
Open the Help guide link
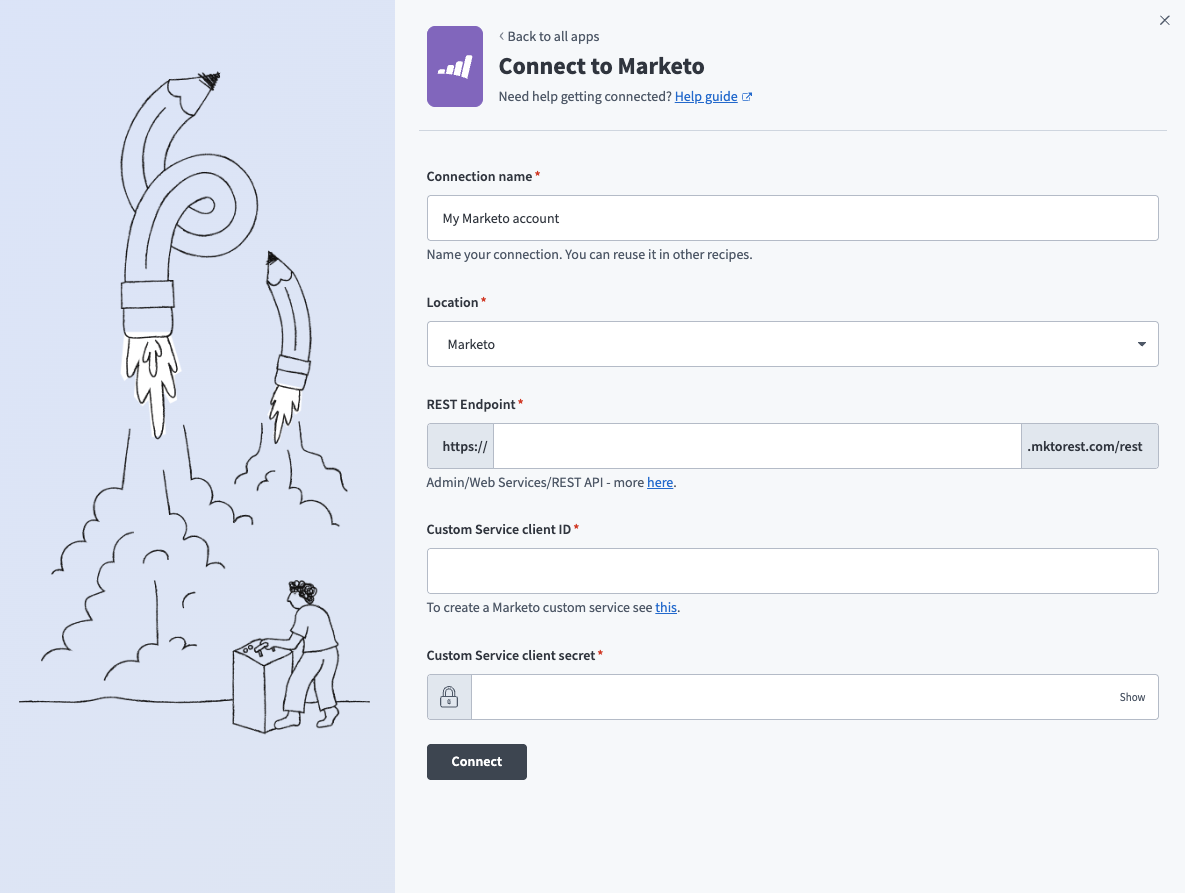tap(705, 97)
